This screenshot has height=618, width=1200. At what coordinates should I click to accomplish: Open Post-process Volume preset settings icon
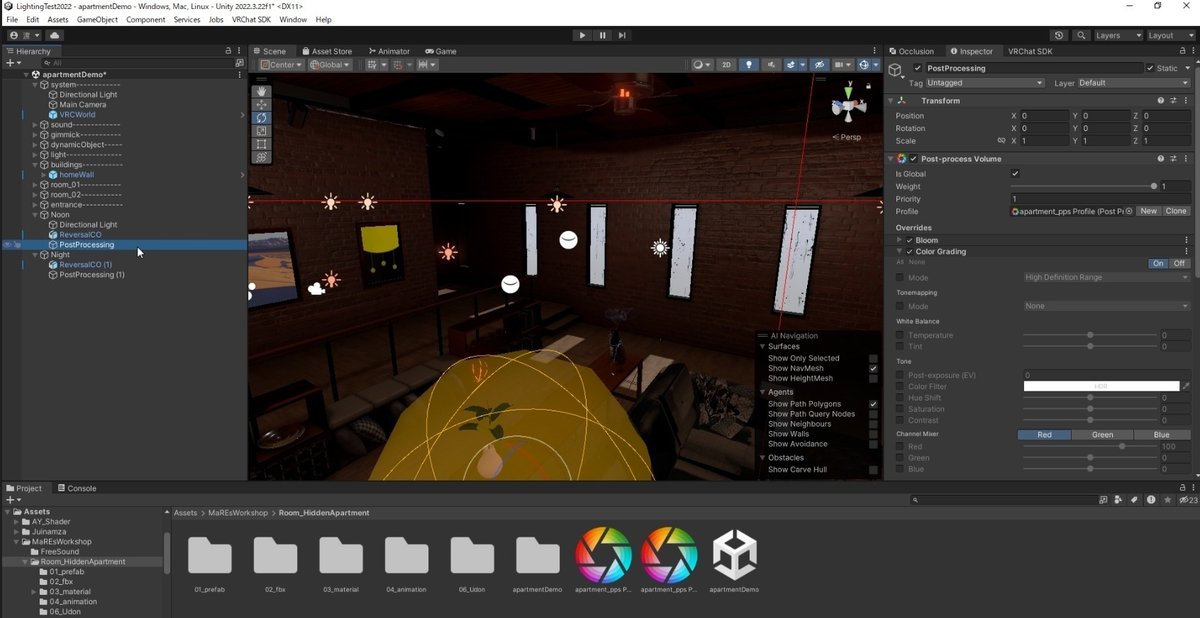click(x=1173, y=158)
